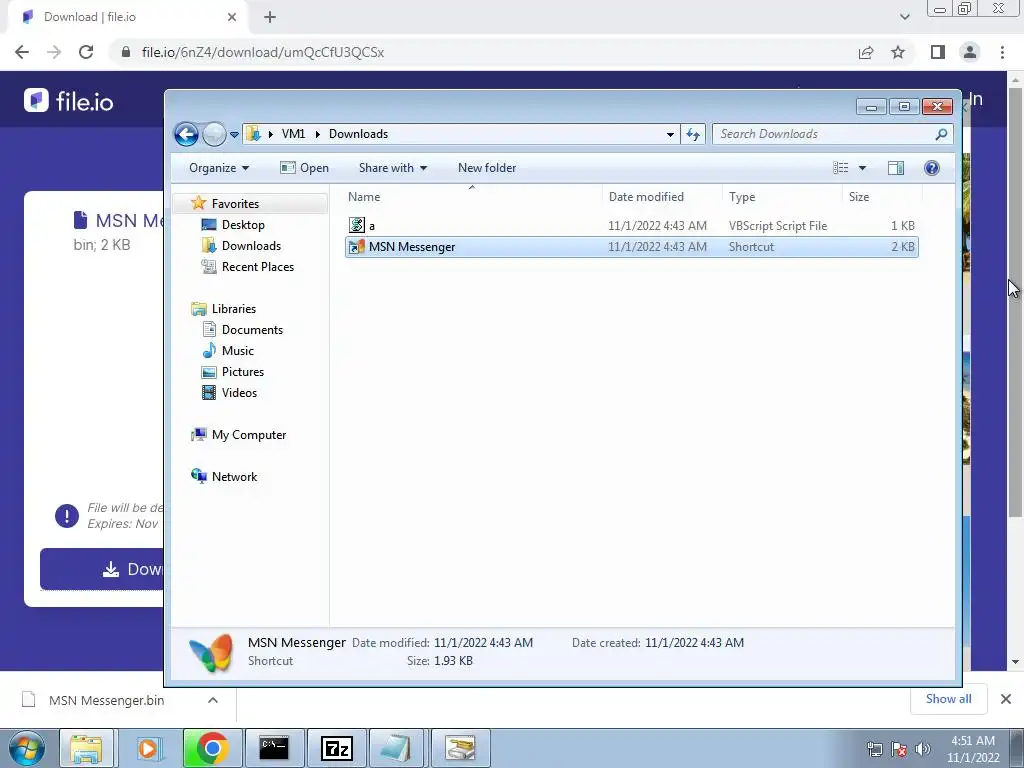Click New folder in the toolbar
The width and height of the screenshot is (1024, 768).
point(487,168)
